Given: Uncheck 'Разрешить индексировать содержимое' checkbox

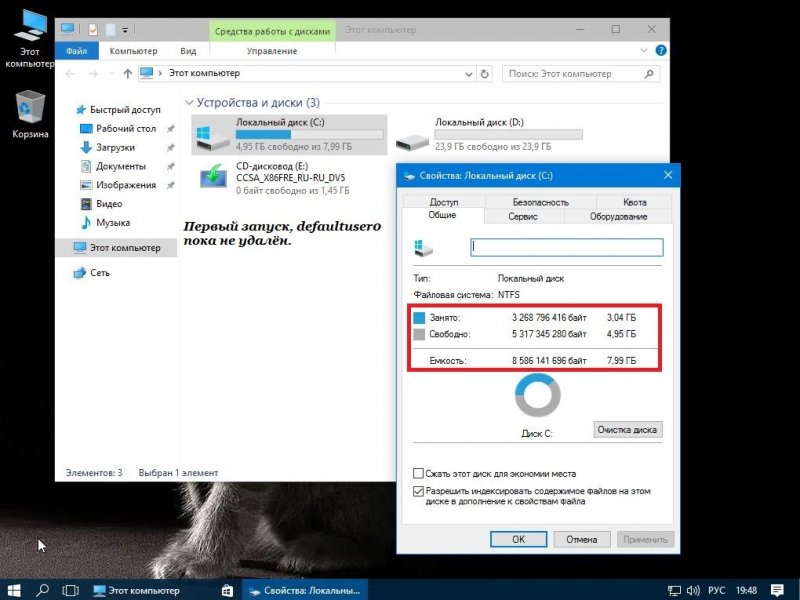Looking at the screenshot, I should [418, 491].
